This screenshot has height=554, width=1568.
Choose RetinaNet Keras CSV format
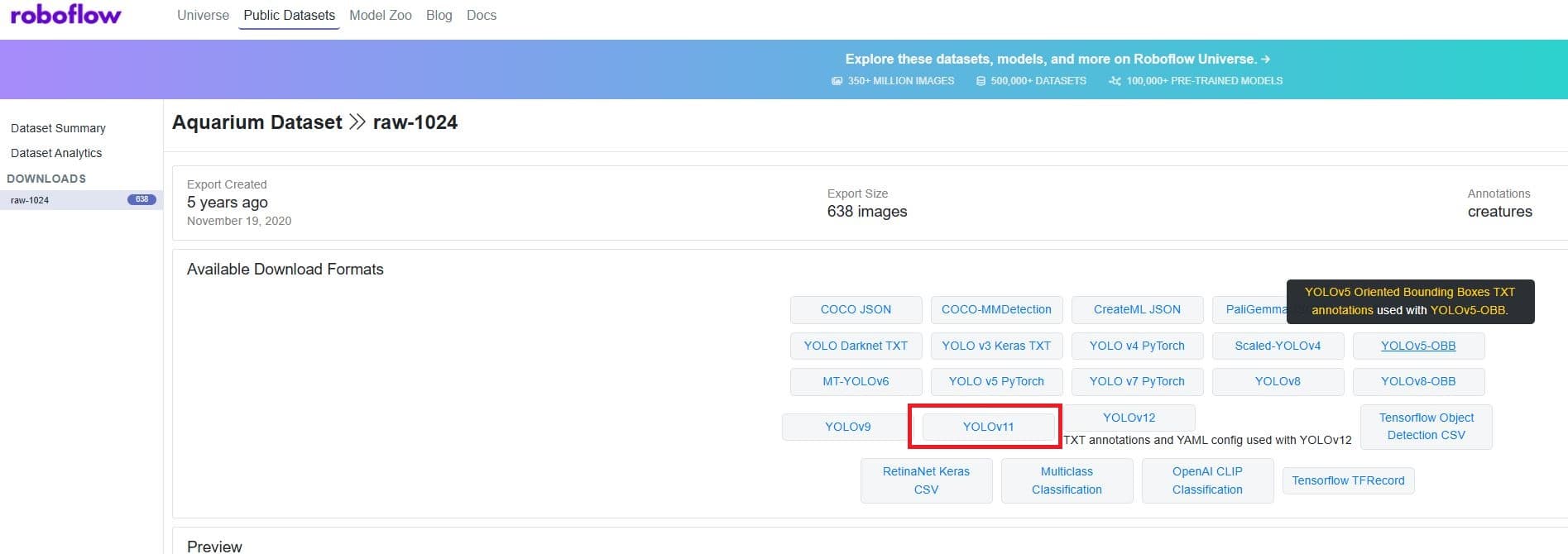pos(926,480)
